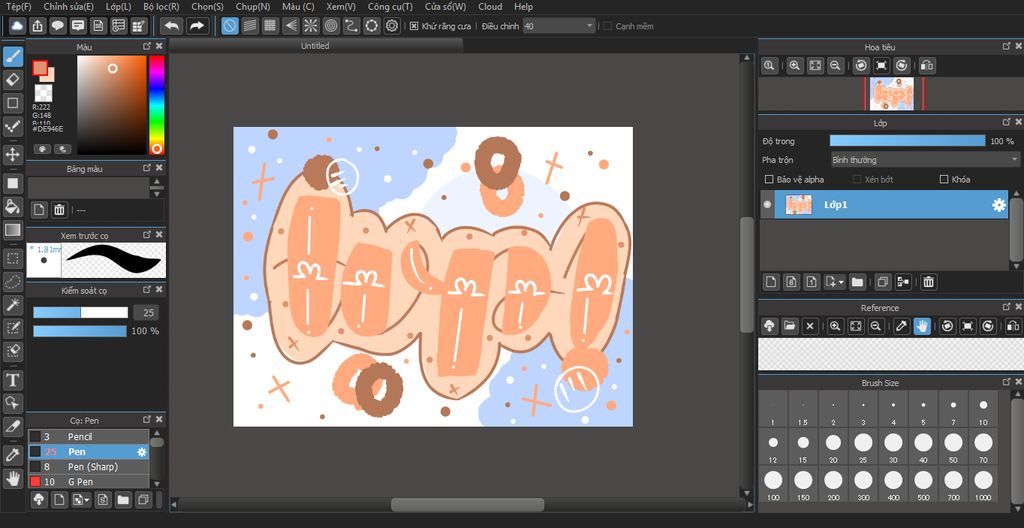Click the Redo arrow
The height and width of the screenshot is (528, 1024).
pyautogui.click(x=196, y=26)
